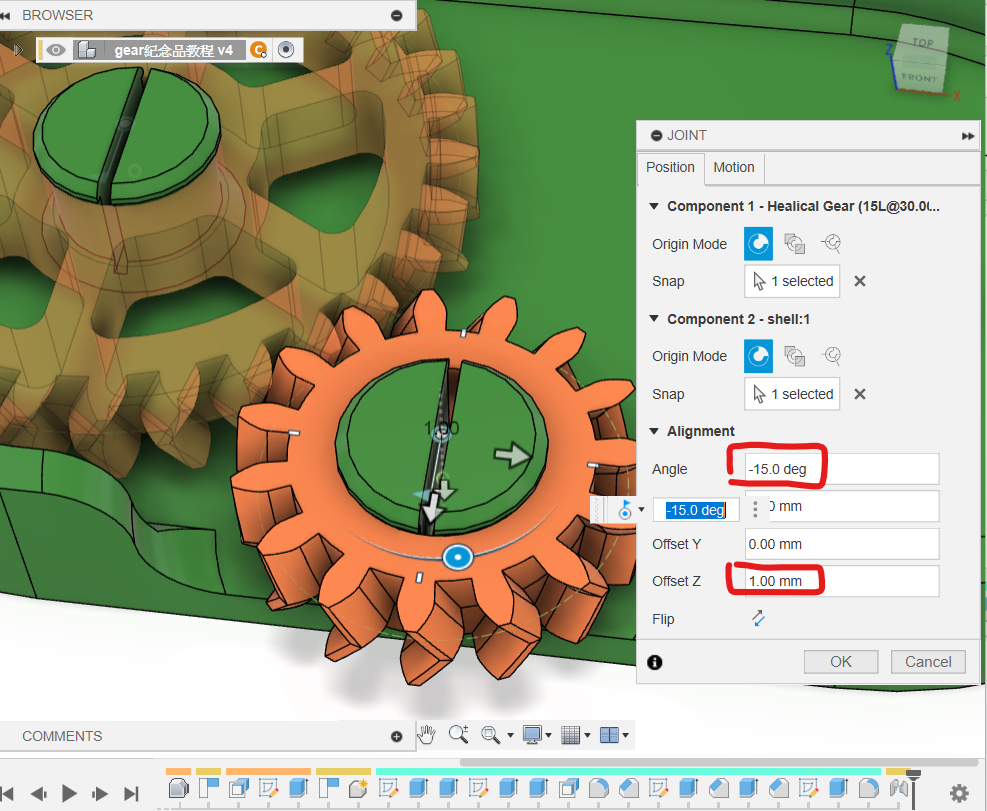The image size is (987, 811).
Task: Clear the Component 2 snap selection
Action: [860, 394]
